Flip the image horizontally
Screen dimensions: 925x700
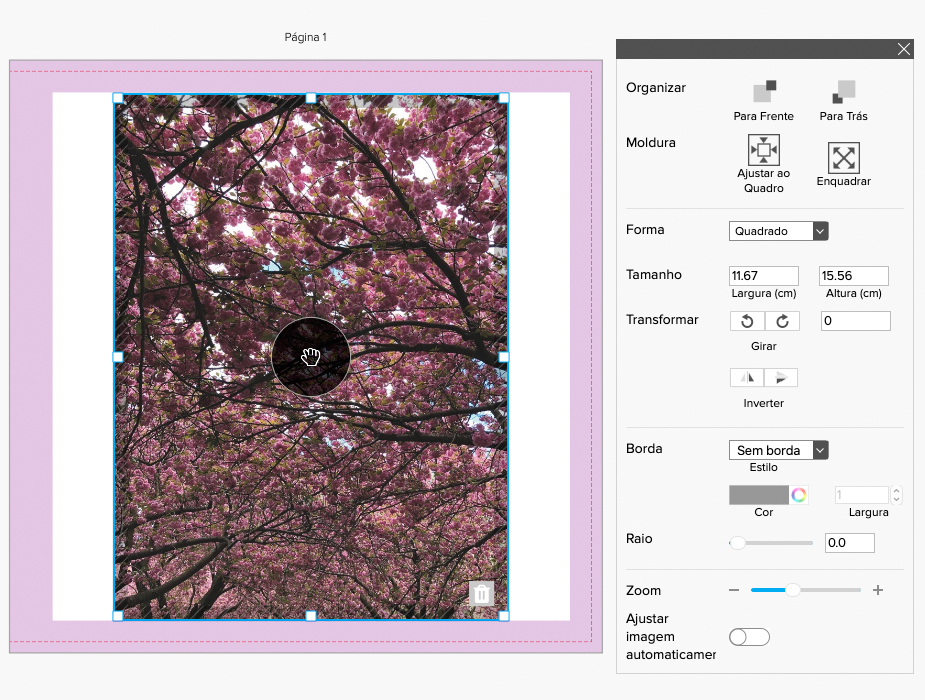coord(747,377)
